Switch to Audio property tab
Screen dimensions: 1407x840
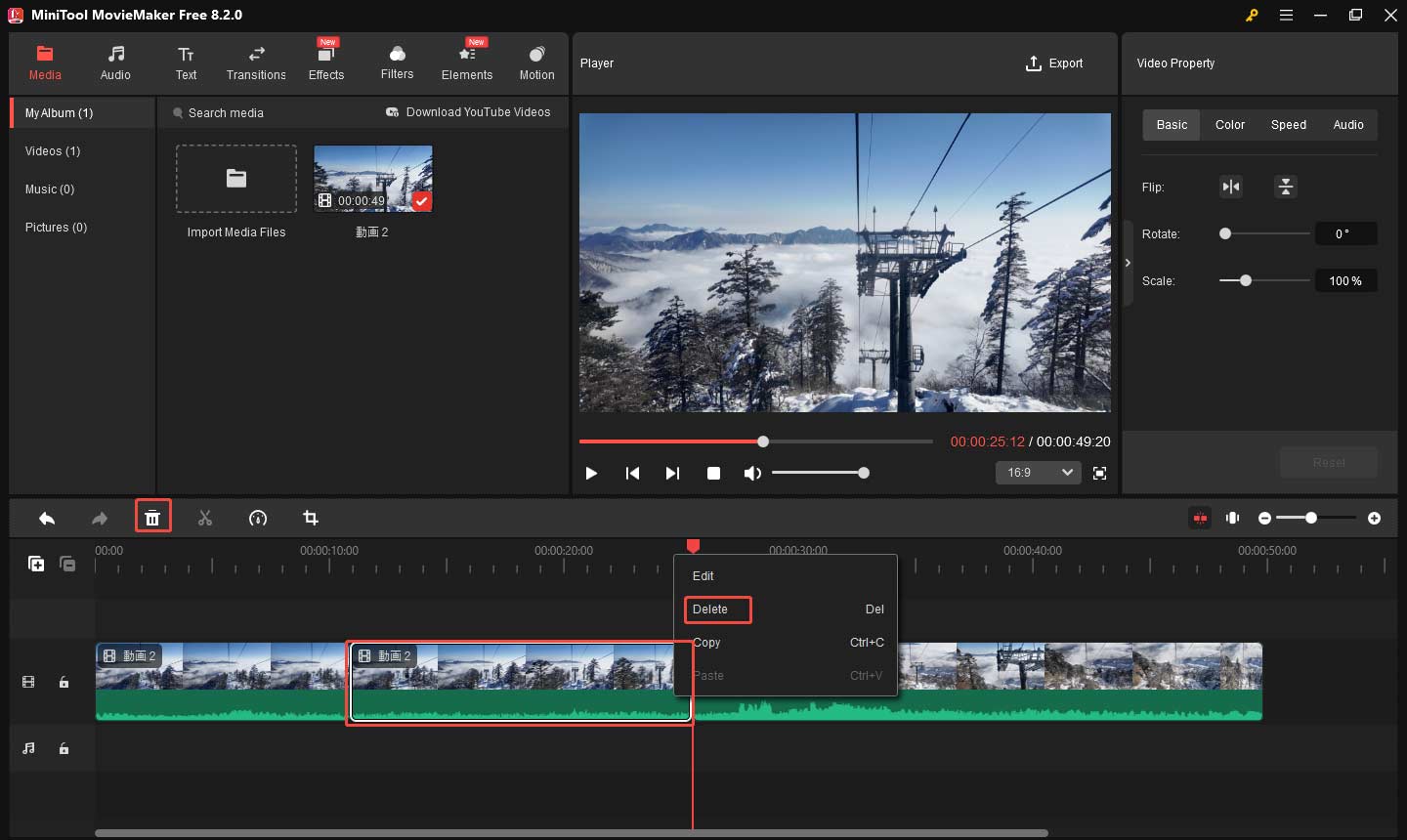point(1348,125)
